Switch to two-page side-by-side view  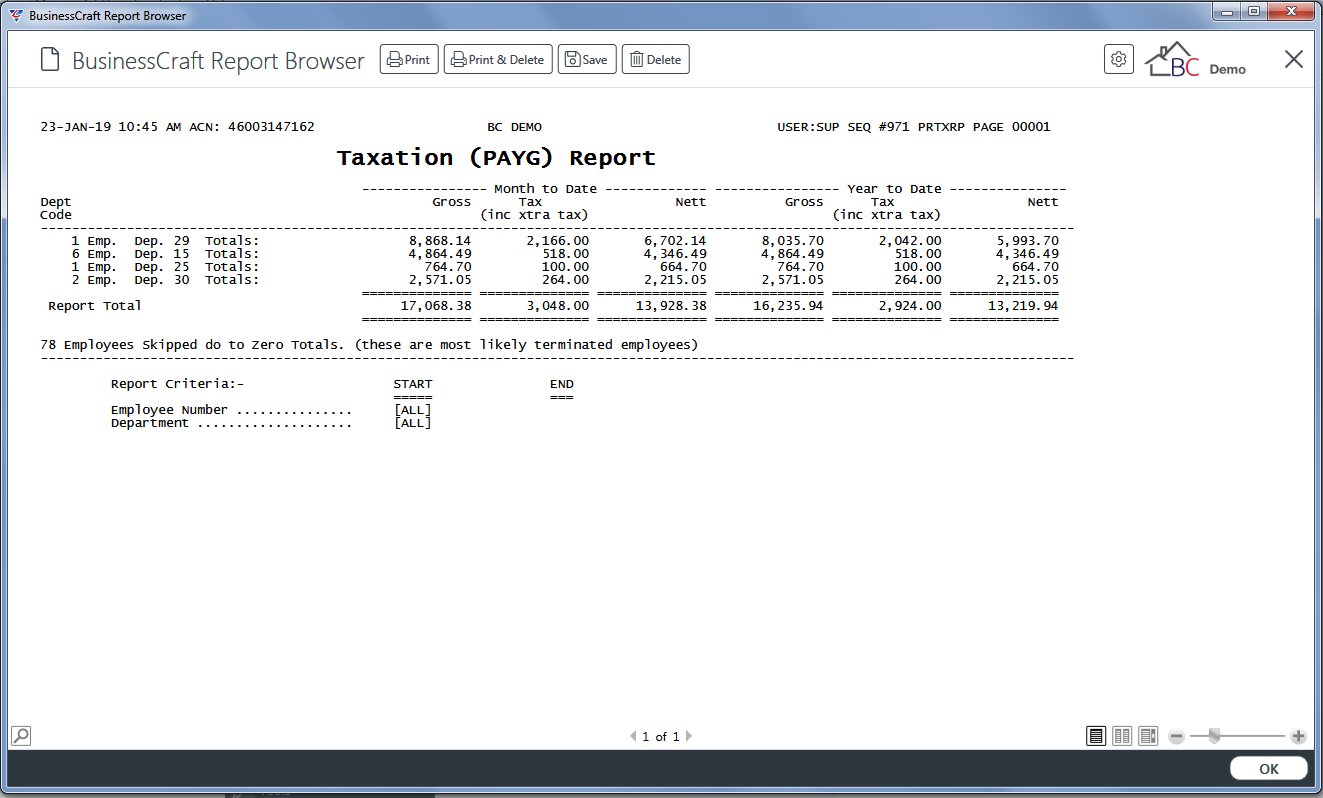click(x=1122, y=736)
